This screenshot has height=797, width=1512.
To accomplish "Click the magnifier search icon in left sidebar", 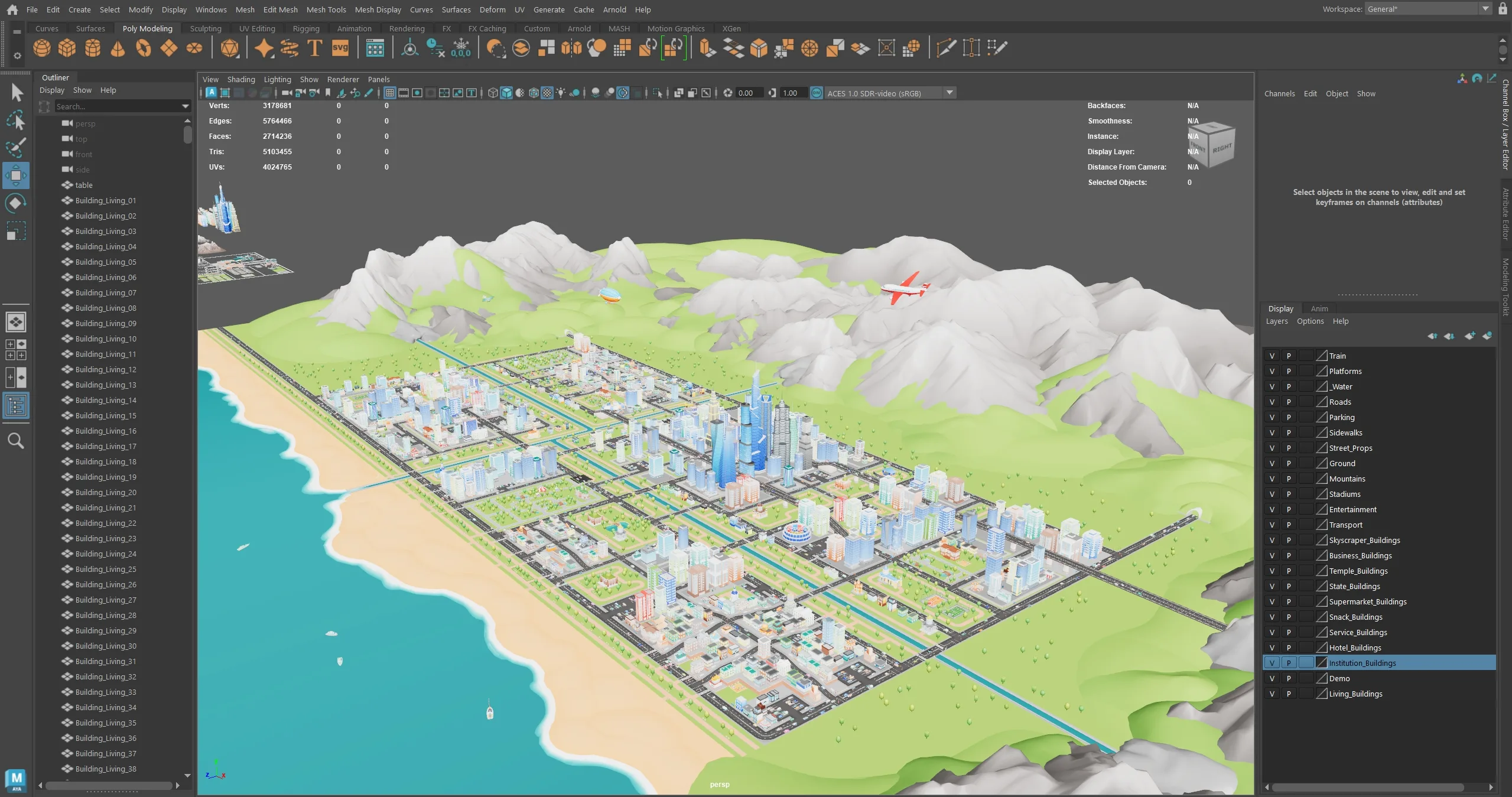I will [16, 441].
